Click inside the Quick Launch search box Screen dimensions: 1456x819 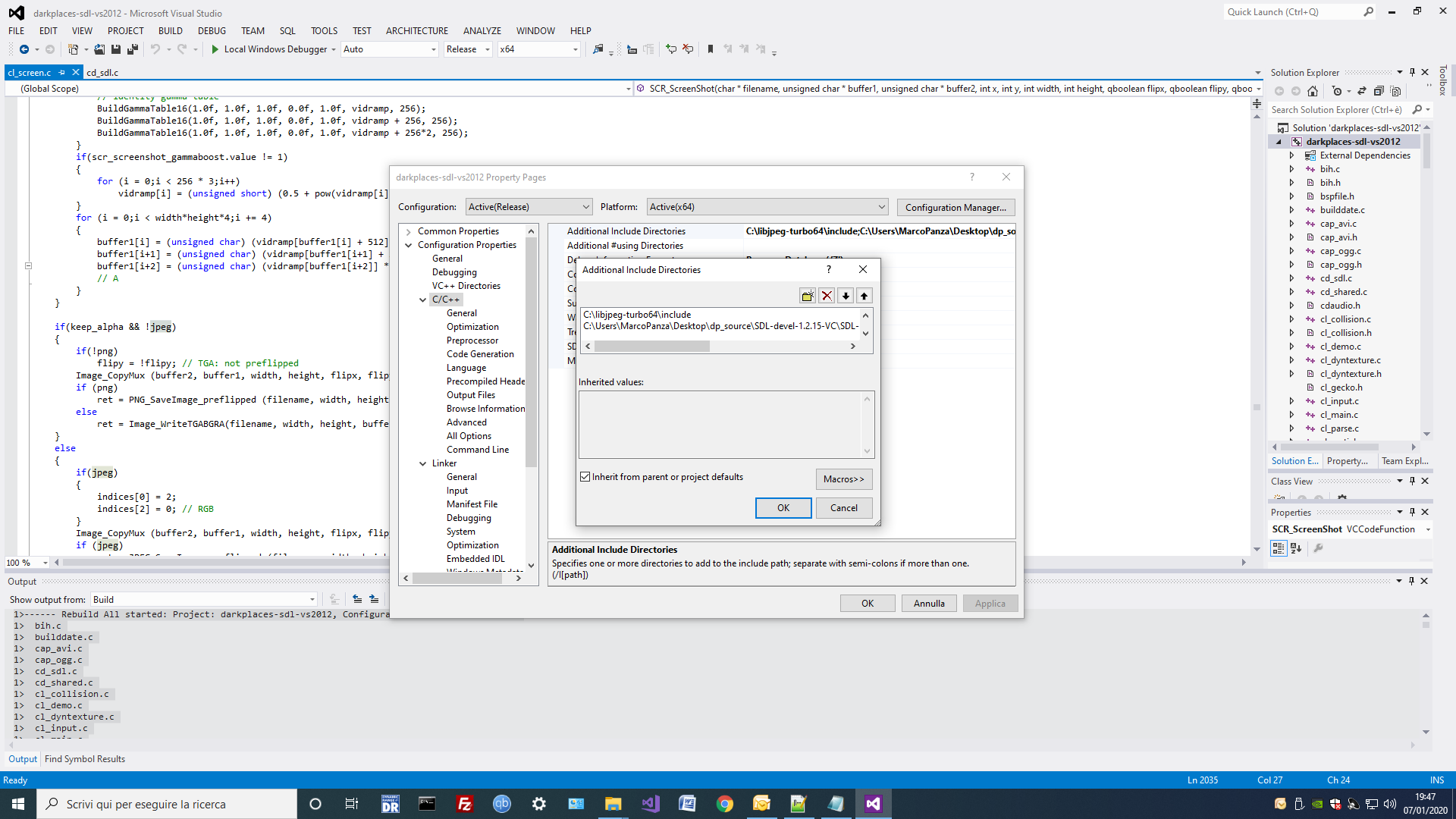coord(1289,11)
